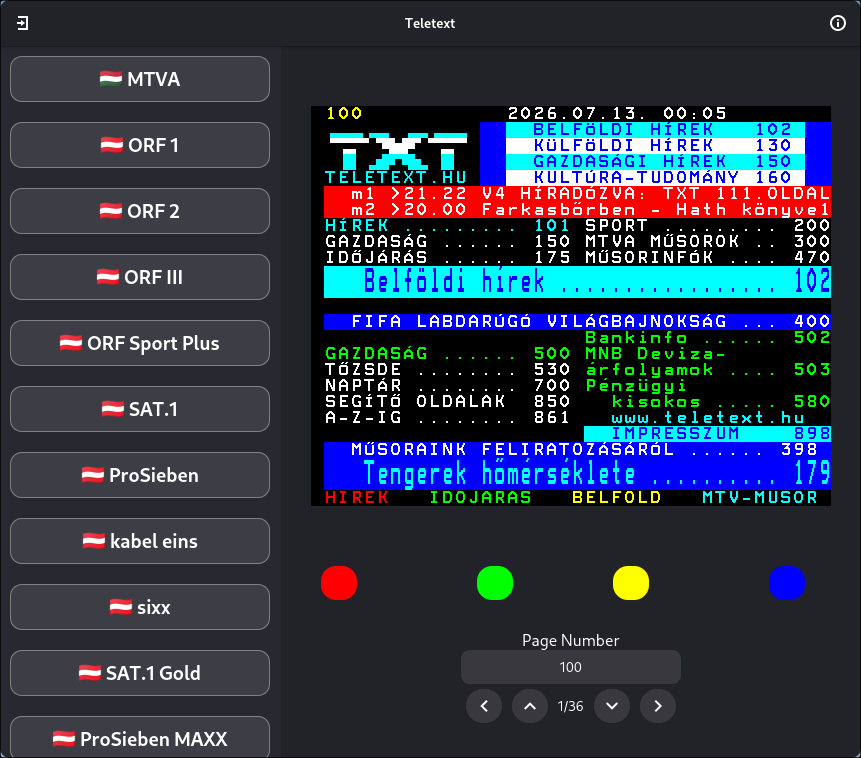Switch to SAT.1 Gold channel
Screen dimensions: 861x758
pos(140,673)
